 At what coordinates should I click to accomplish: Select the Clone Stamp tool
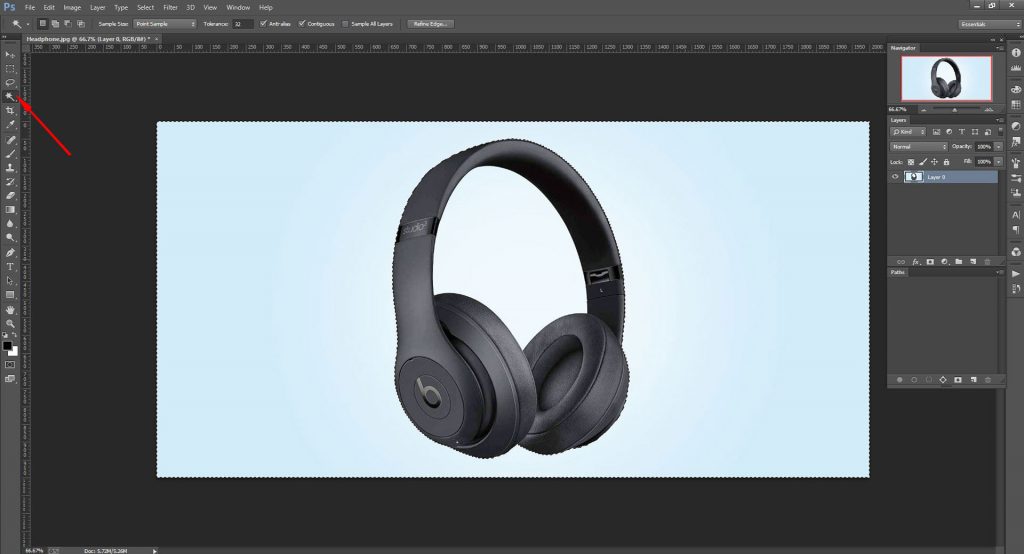(10, 167)
